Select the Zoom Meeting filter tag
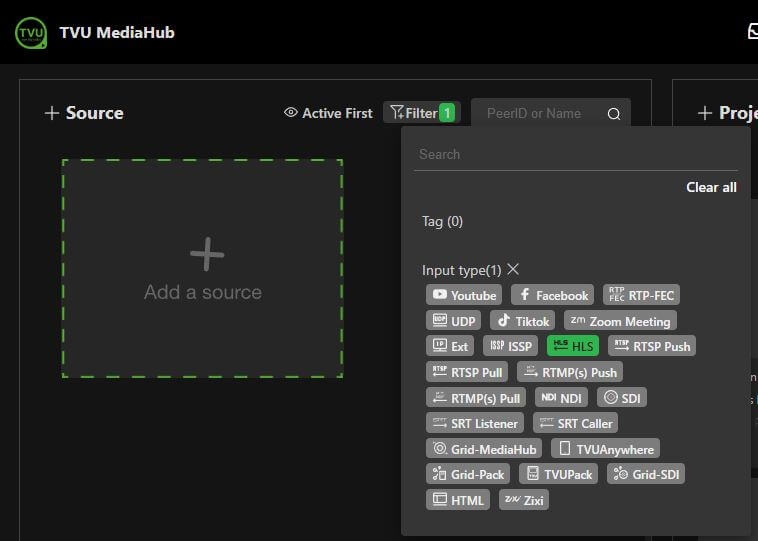Screen dimensions: 758x541 coord(620,321)
